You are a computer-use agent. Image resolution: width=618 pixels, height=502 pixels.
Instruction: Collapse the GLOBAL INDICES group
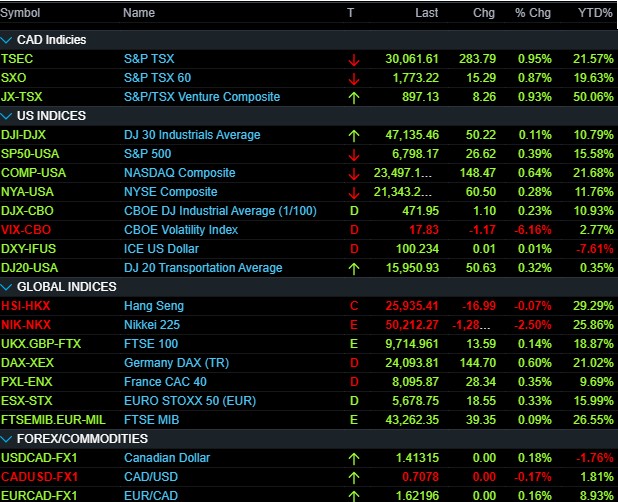coord(8,287)
